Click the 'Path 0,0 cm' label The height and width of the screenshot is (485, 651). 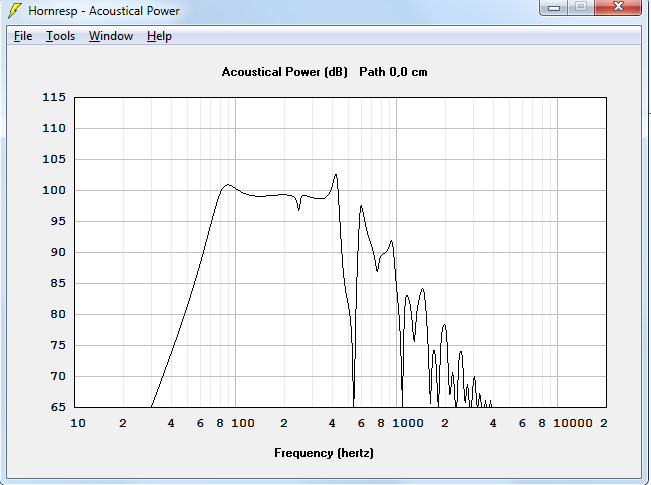[x=393, y=72]
